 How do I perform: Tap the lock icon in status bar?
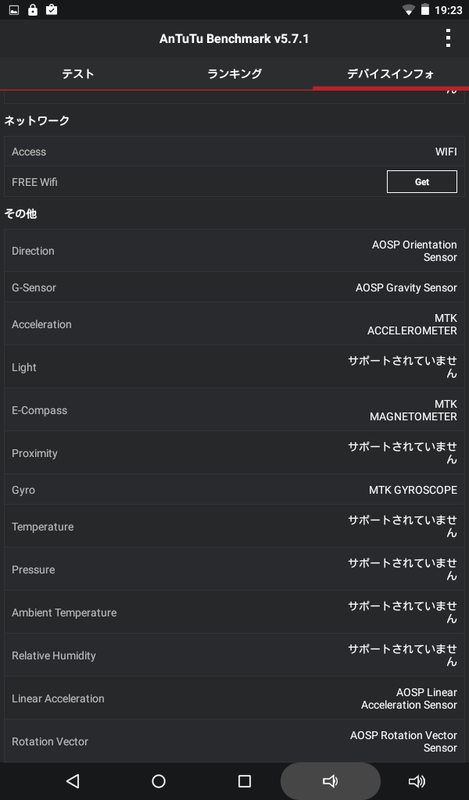pyautogui.click(x=33, y=10)
